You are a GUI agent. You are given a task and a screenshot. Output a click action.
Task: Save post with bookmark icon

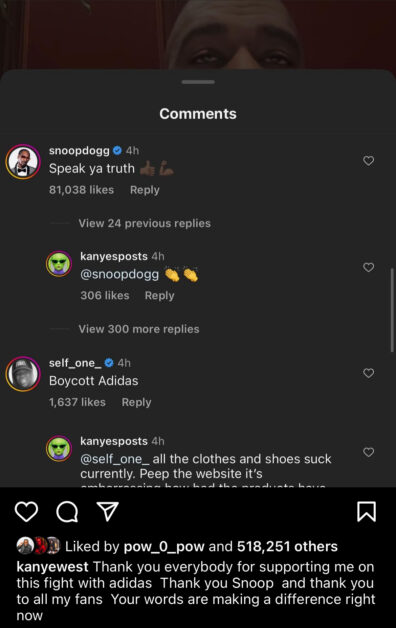(366, 511)
